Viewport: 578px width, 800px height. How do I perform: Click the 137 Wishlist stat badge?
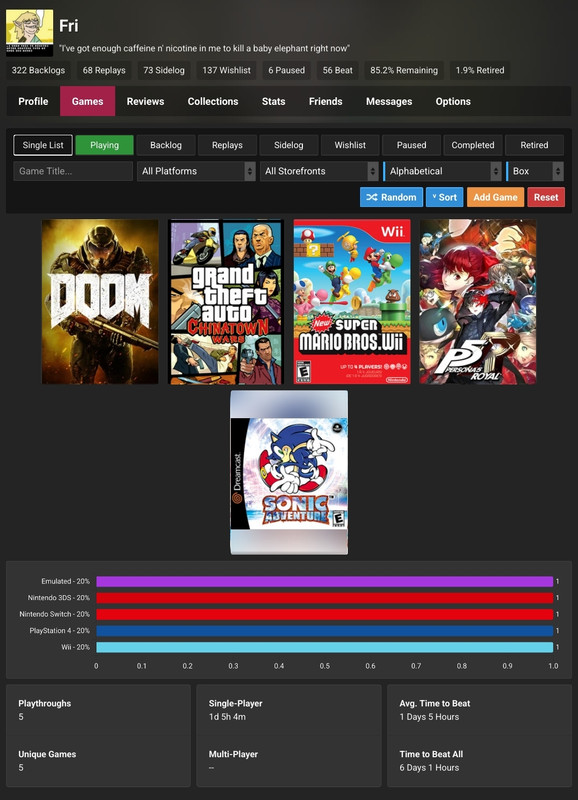[x=227, y=70]
